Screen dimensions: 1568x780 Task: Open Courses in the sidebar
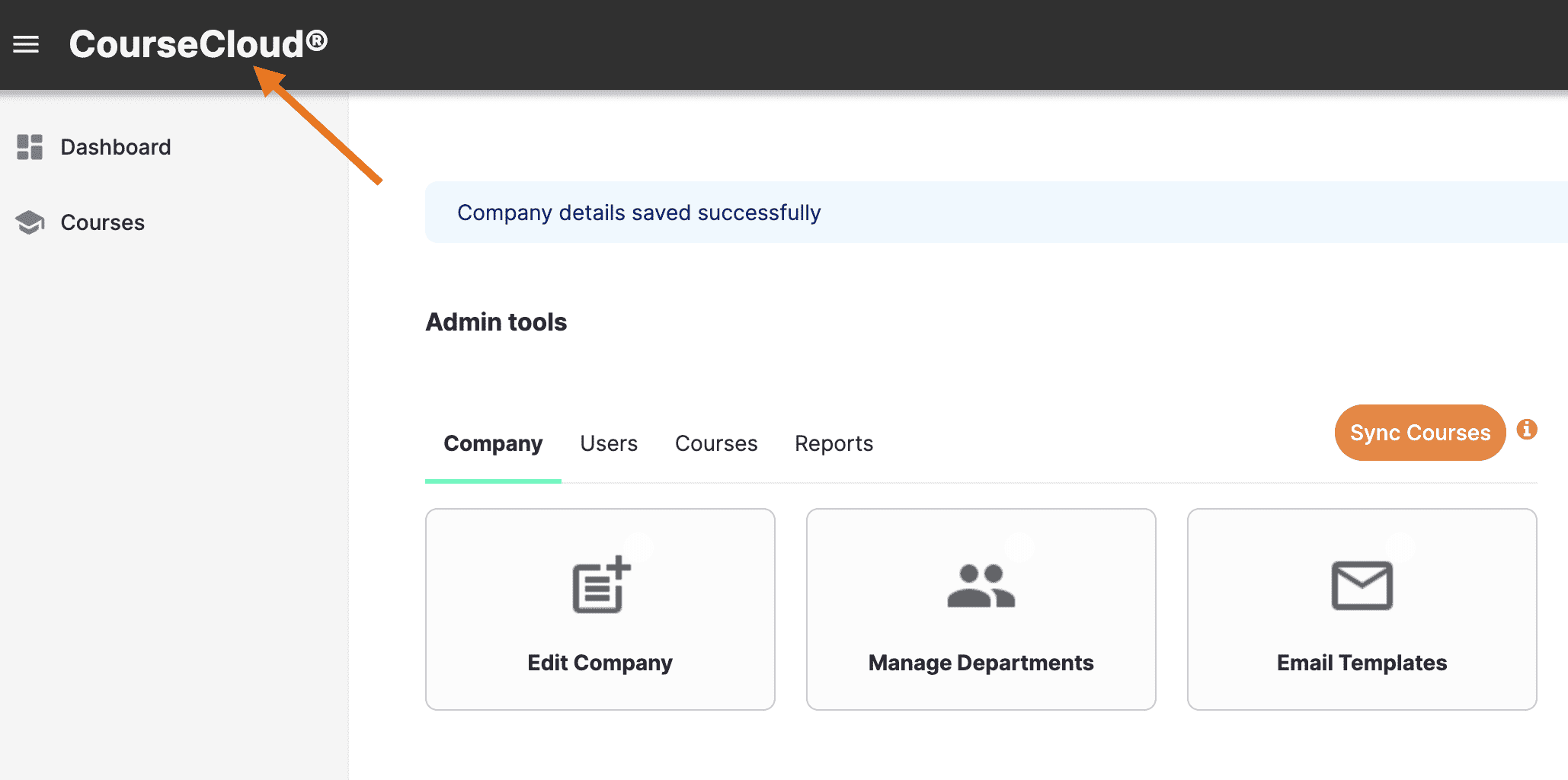(x=102, y=222)
